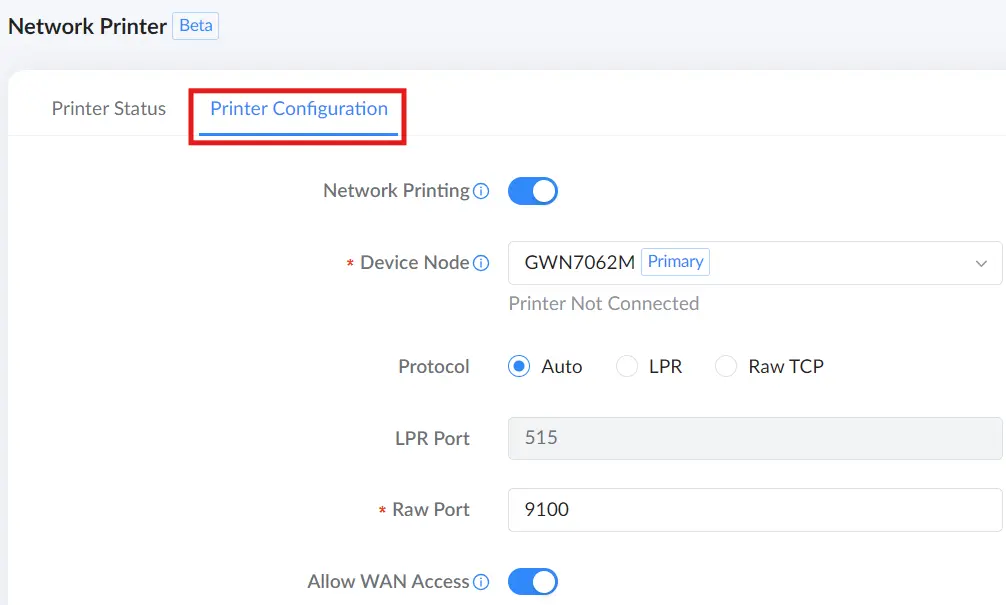Open the Printer Configuration tab
Viewport: 1006px width, 605px height.
click(x=299, y=108)
